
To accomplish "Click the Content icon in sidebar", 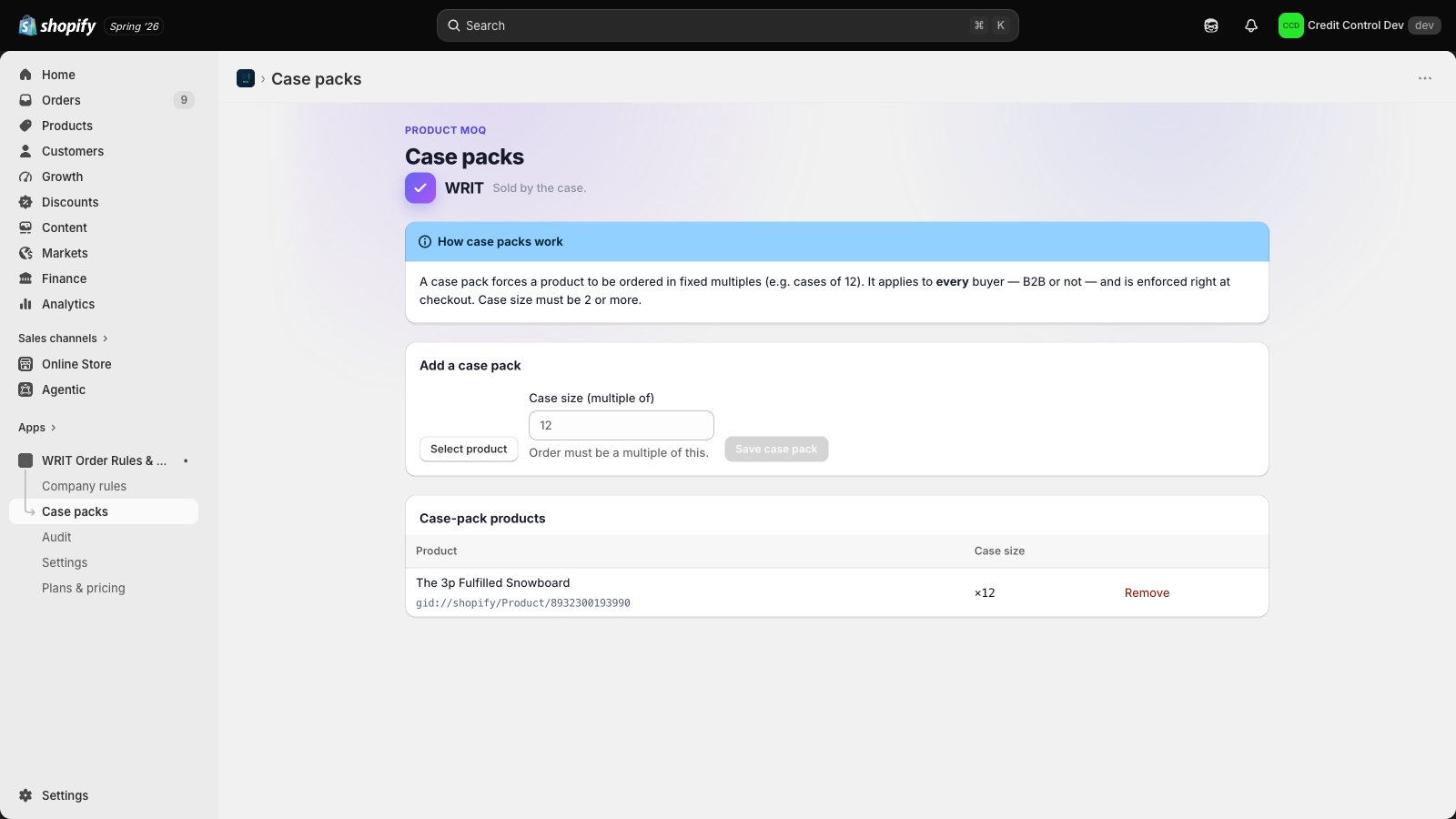I will click(x=25, y=227).
